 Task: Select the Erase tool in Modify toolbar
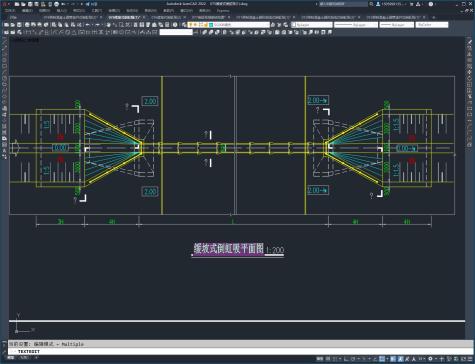pyautogui.click(x=469, y=42)
